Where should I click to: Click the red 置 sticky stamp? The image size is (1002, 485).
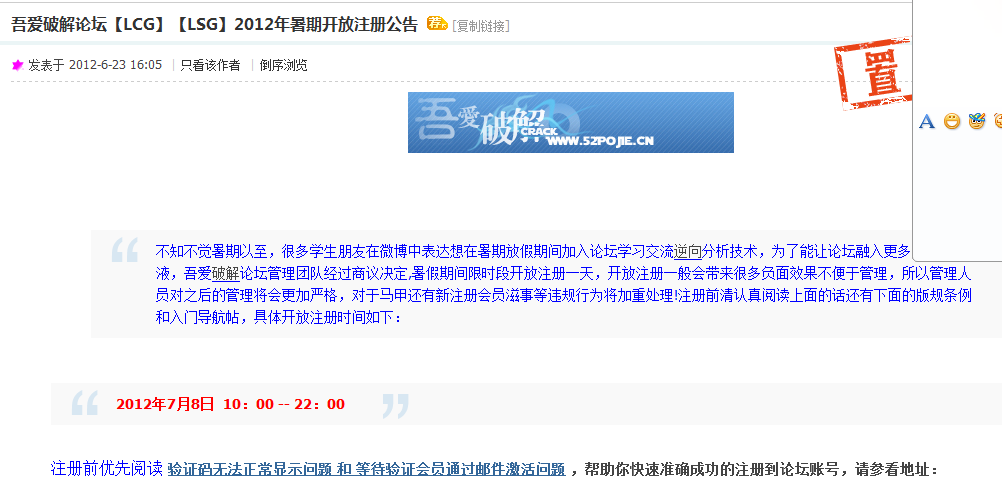point(874,73)
